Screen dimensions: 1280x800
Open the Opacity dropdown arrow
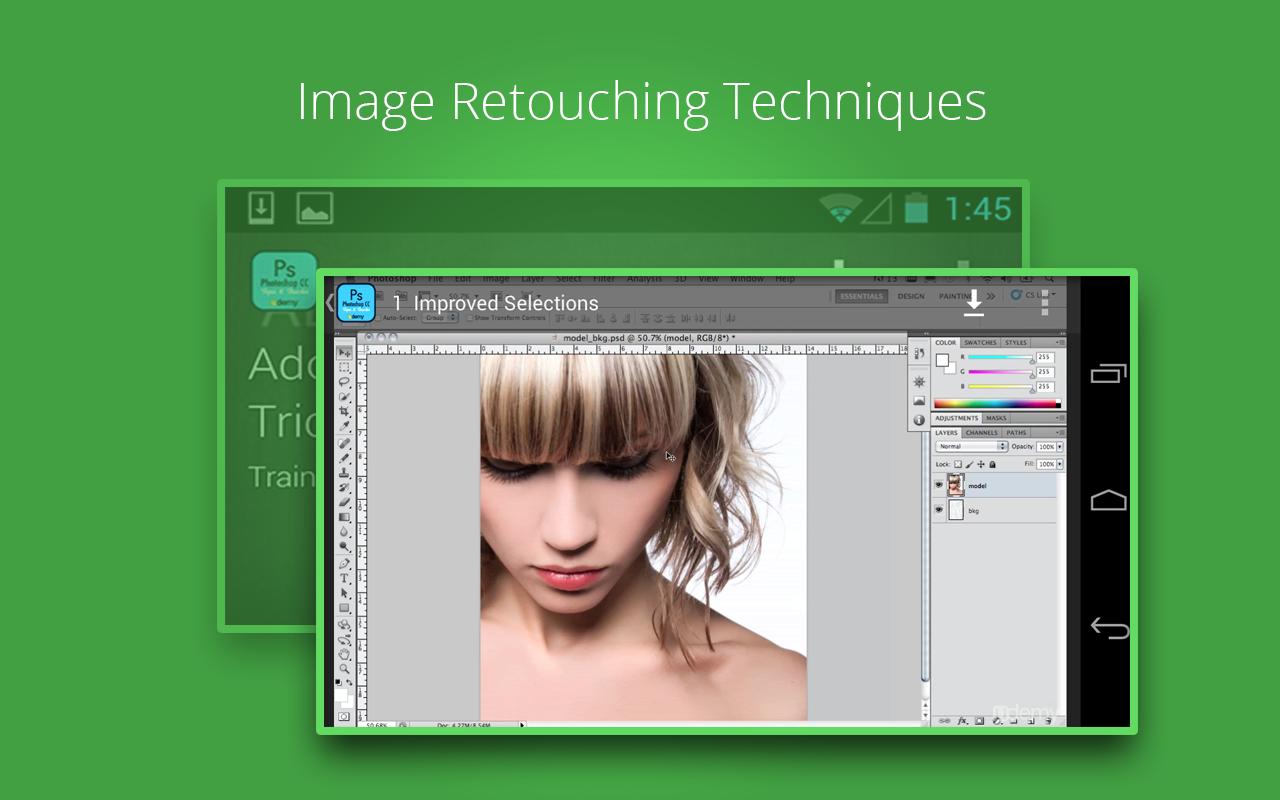[1060, 446]
